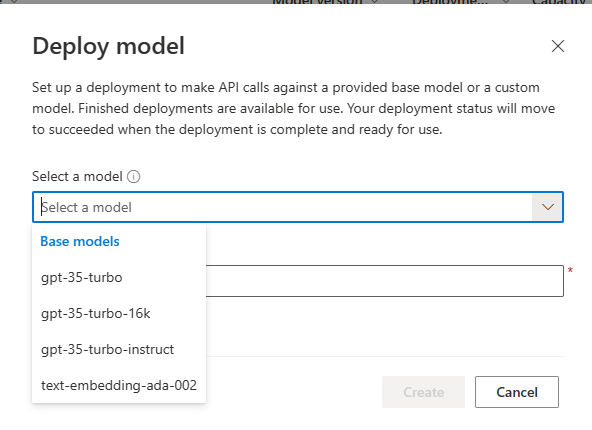The image size is (592, 430).
Task: Focus the Select a model combo box
Action: (298, 207)
